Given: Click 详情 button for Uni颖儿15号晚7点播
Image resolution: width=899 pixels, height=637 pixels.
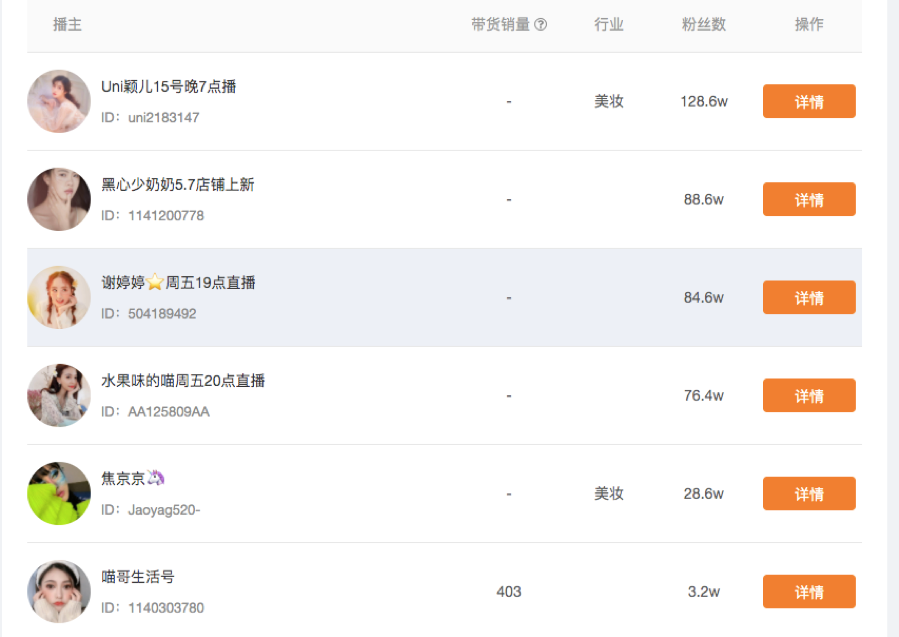Looking at the screenshot, I should pos(809,101).
